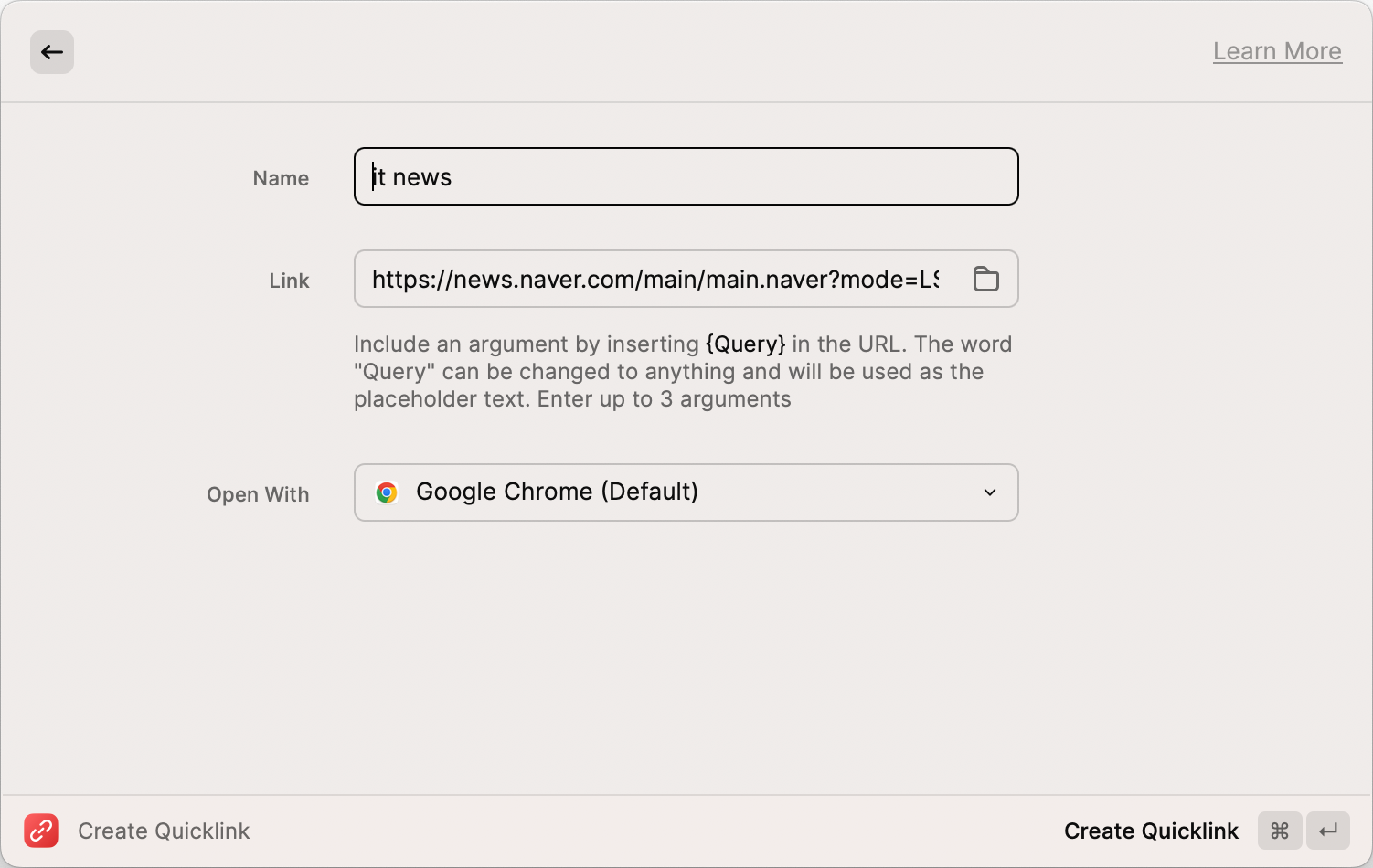The image size is (1373, 868).
Task: Click the 'Create Quicklink' title at bottom left
Action: (x=164, y=831)
